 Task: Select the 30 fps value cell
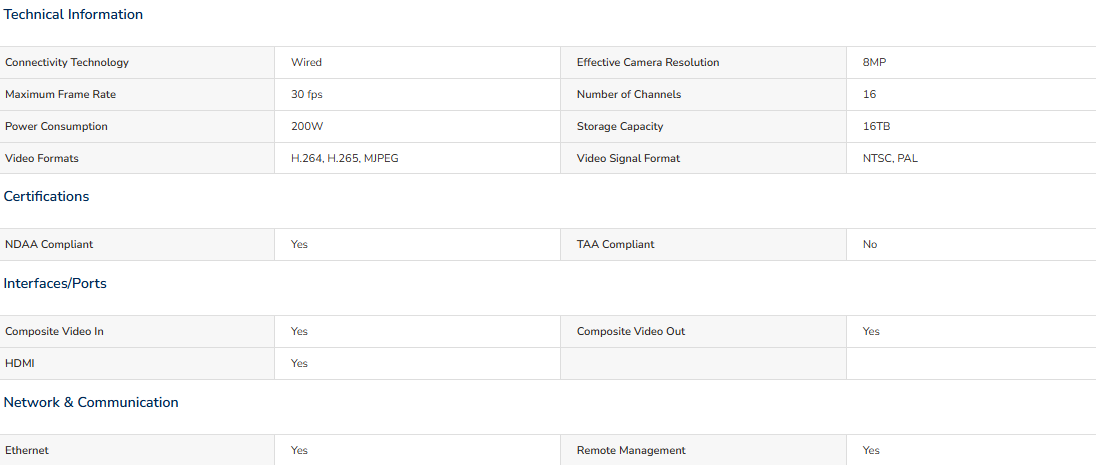coord(417,94)
